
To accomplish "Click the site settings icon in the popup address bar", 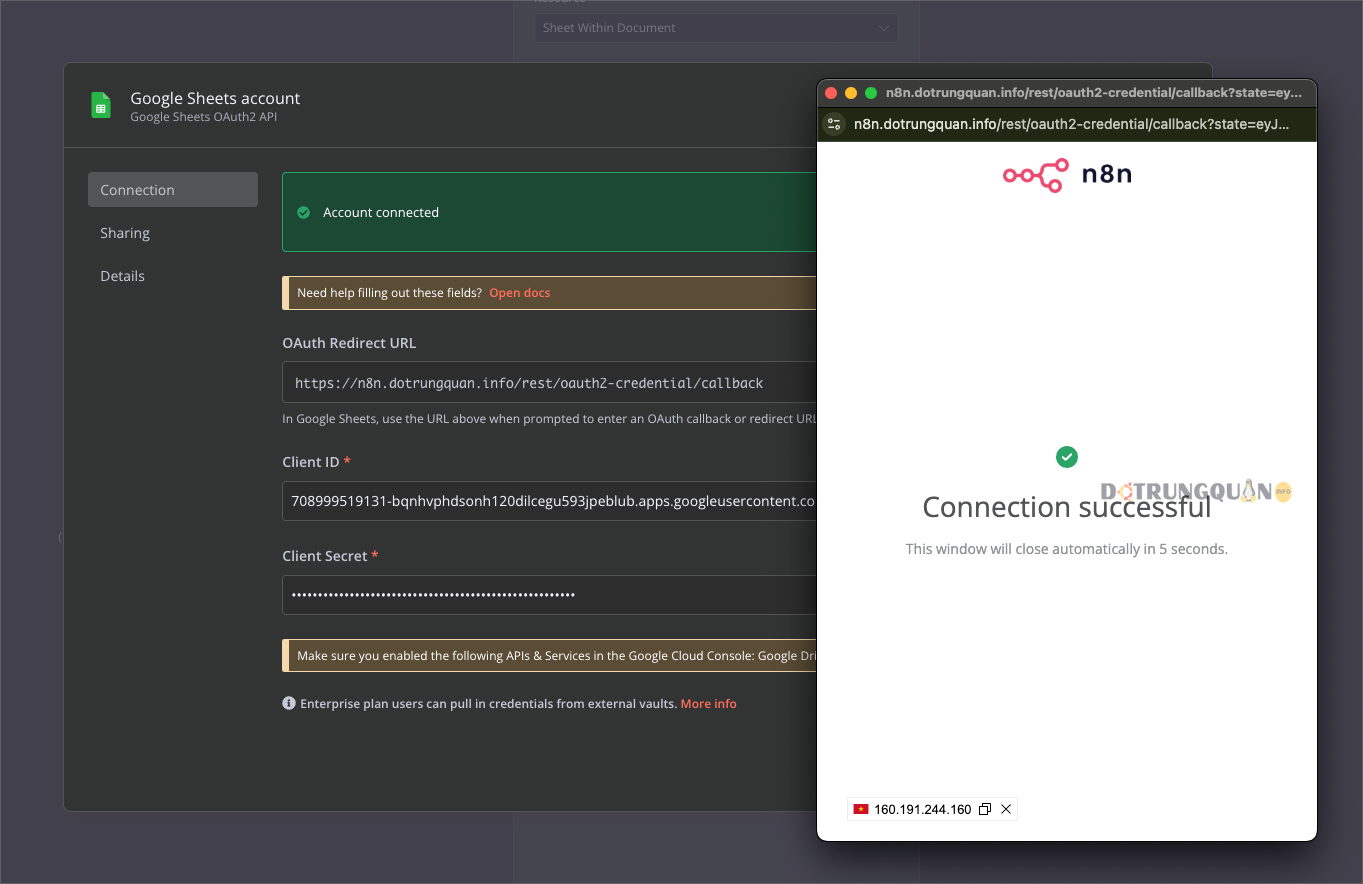I will point(834,124).
